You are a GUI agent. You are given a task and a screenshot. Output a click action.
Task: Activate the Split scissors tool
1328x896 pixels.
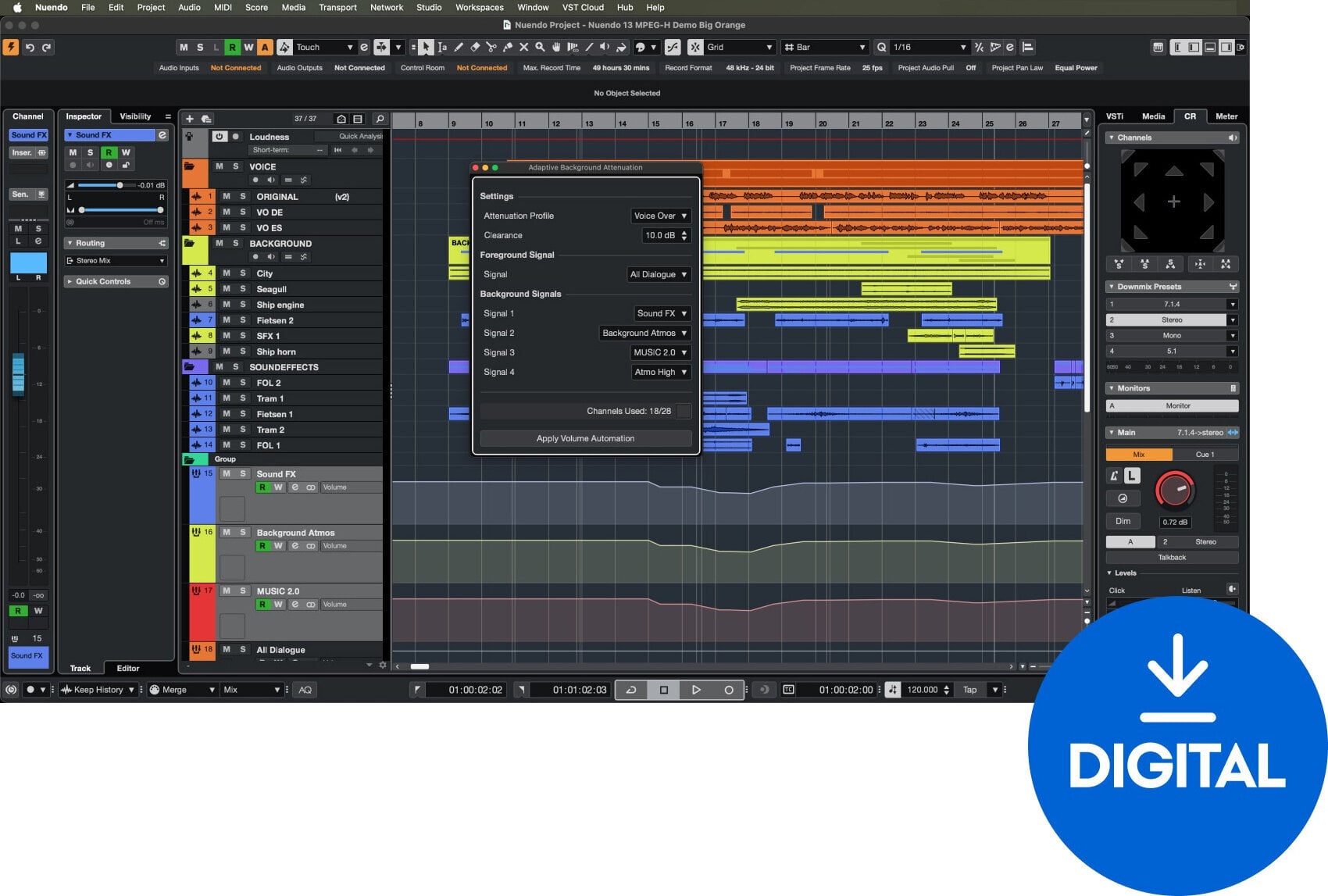(x=491, y=47)
